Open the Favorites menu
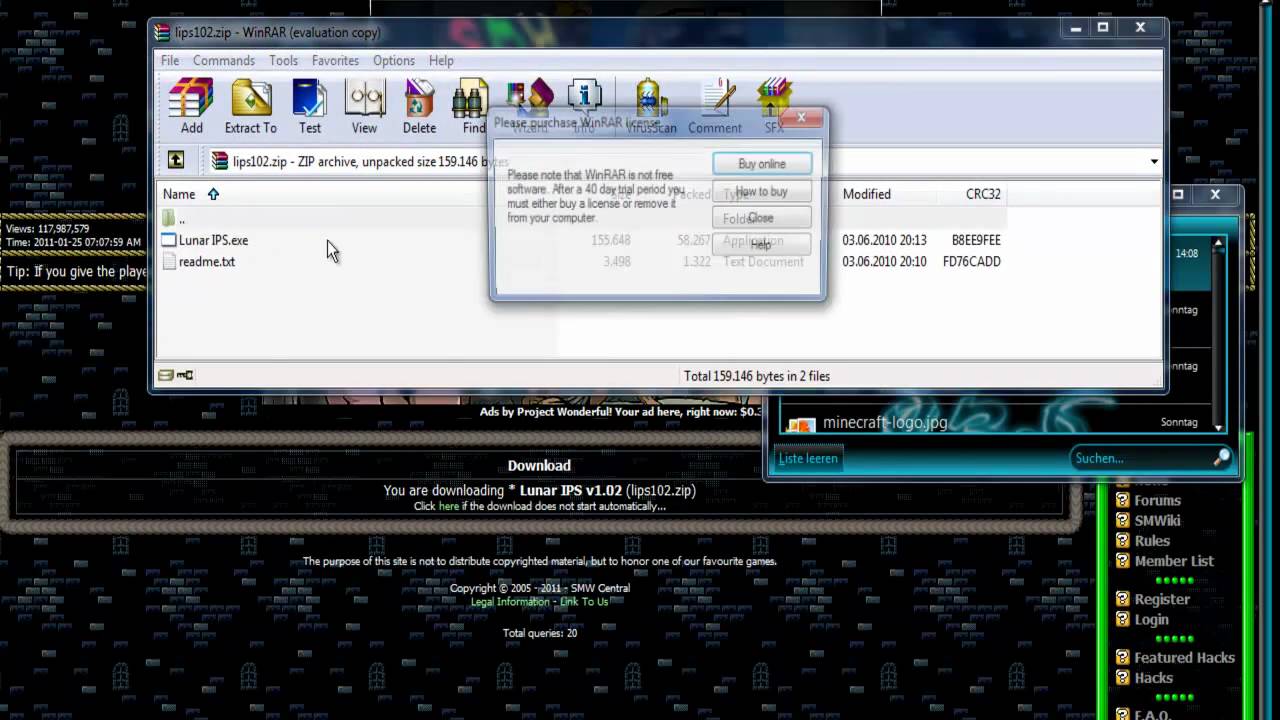Image resolution: width=1280 pixels, height=720 pixels. click(335, 60)
